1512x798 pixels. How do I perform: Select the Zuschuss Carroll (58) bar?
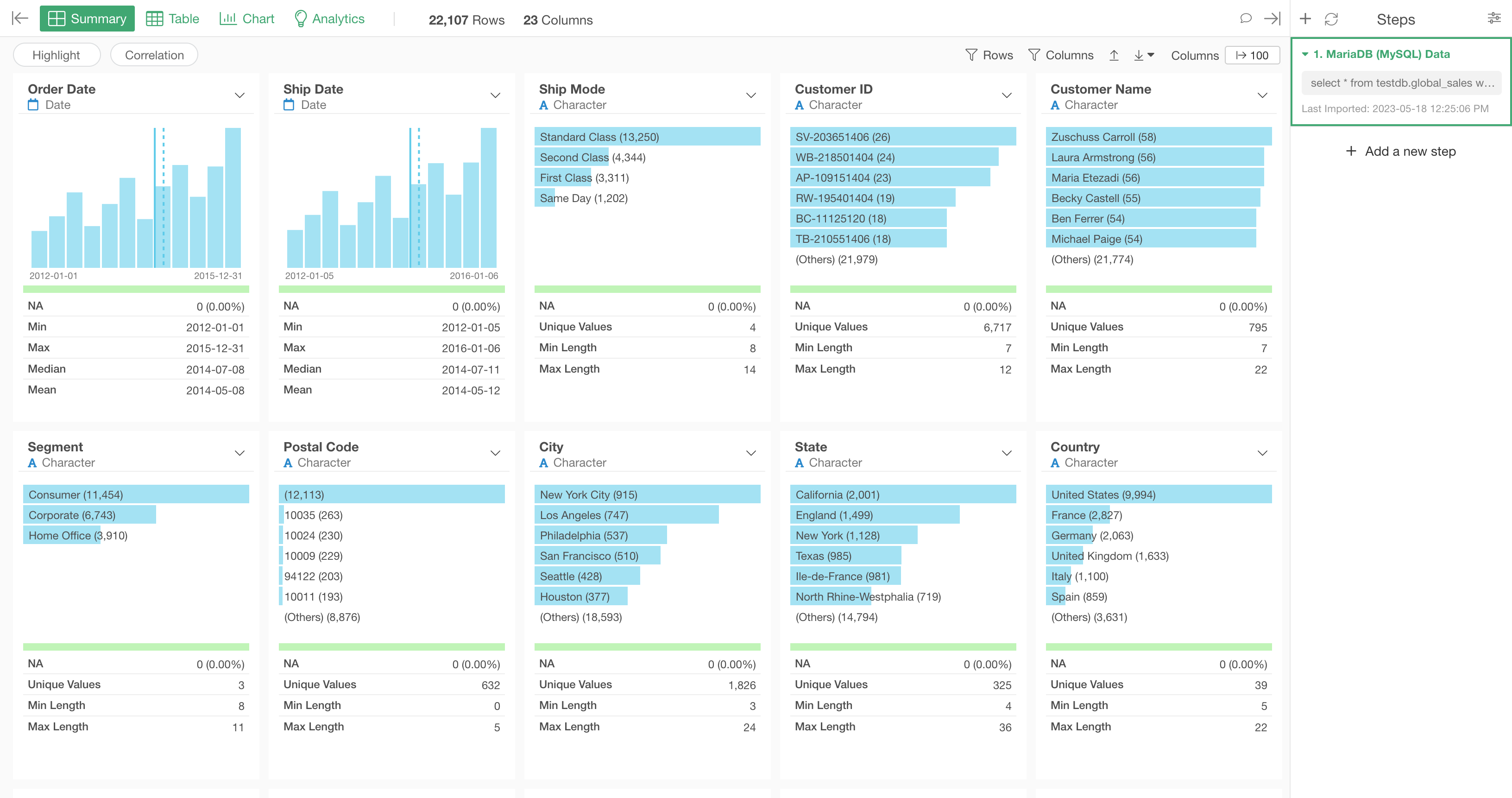point(1158,137)
